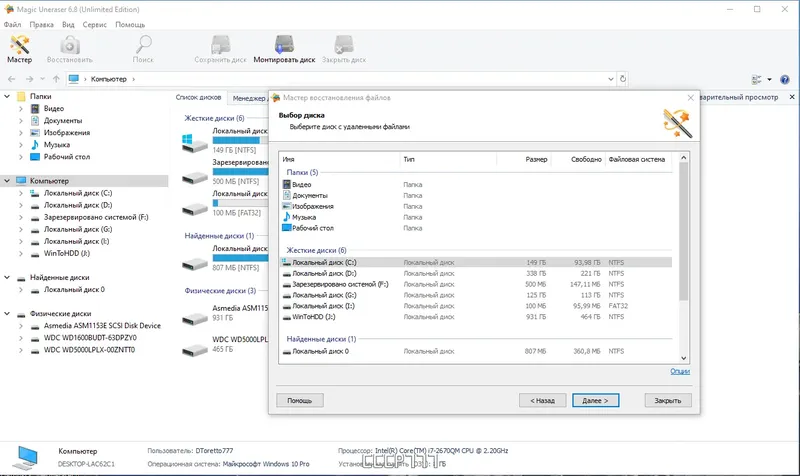Collapse the Найденные диски tree node
Image resolution: width=800 pixels, height=476 pixels.
[x=7, y=277]
